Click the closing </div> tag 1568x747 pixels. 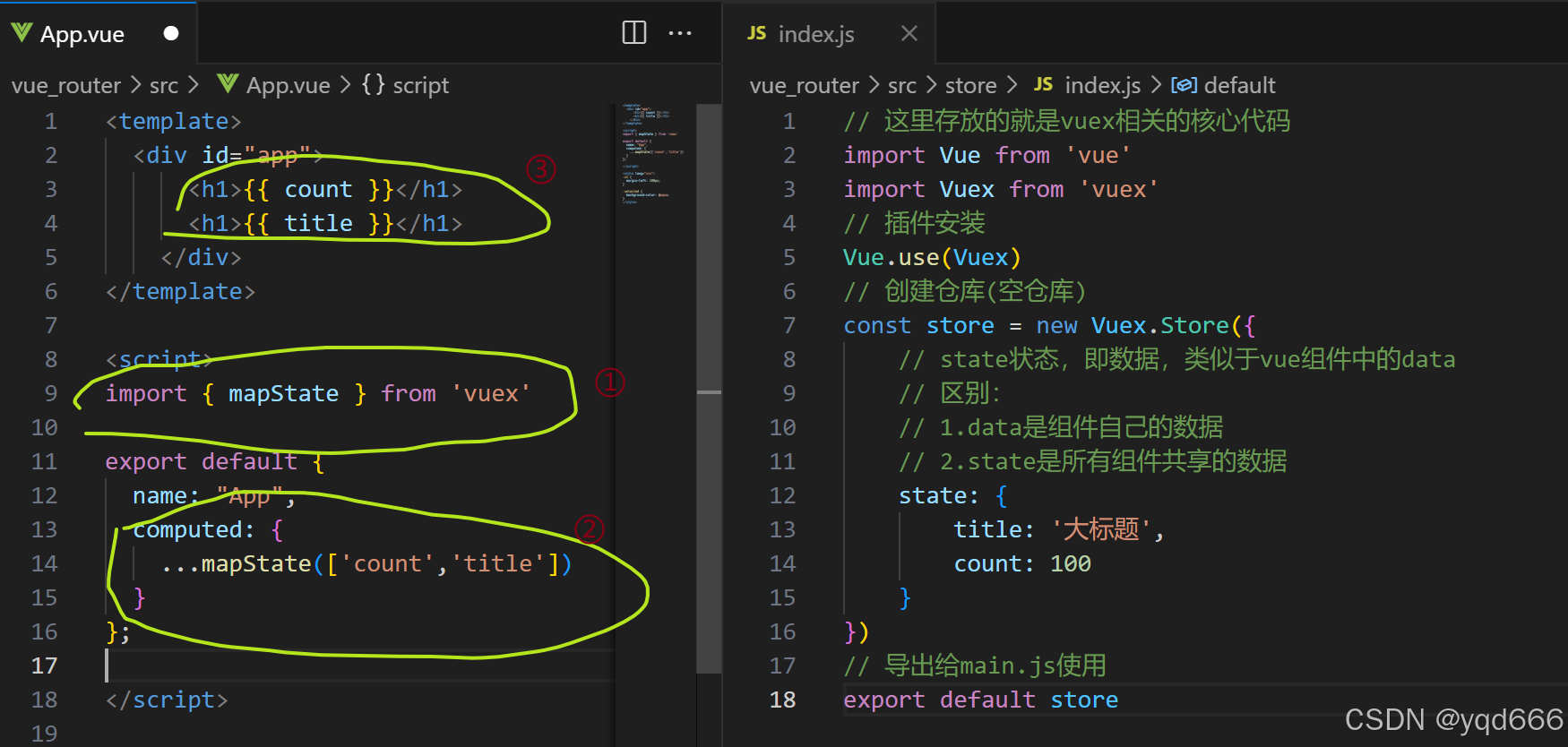click(201, 257)
